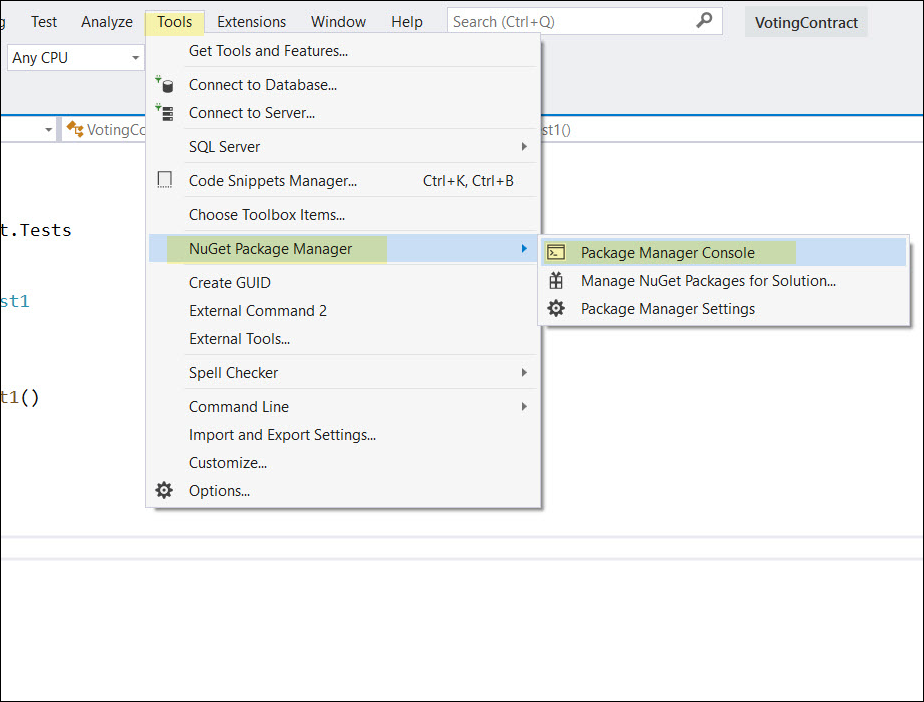Click into the Search (Ctrl+Q) box

570,21
